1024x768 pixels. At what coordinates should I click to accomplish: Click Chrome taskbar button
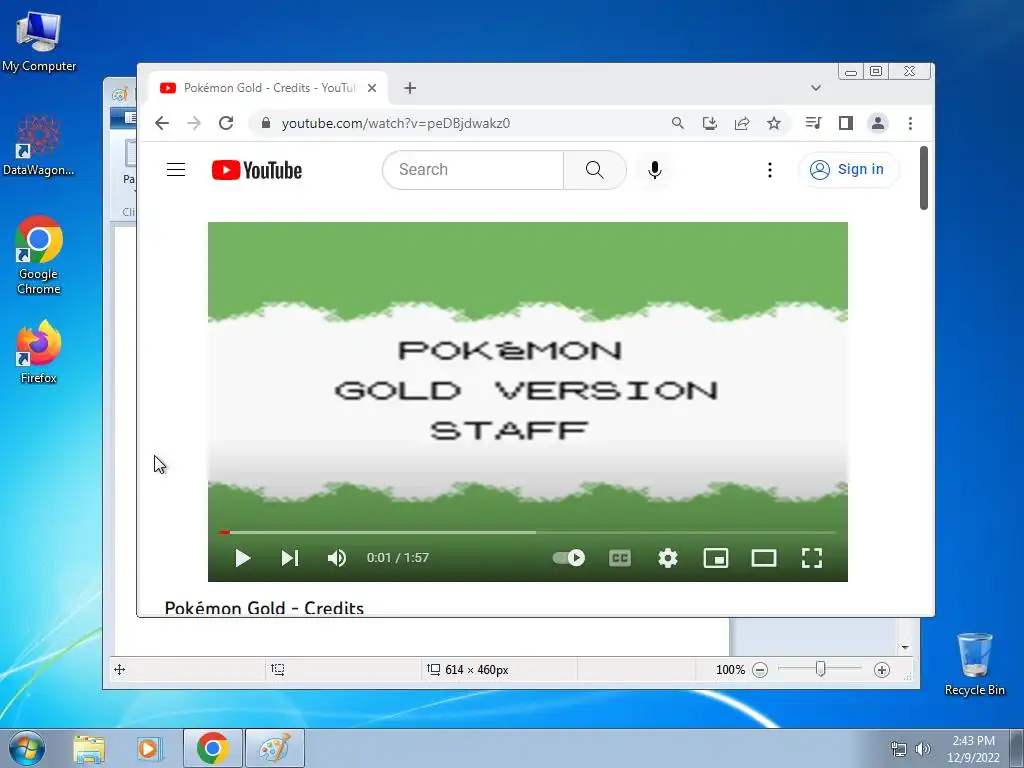(x=213, y=748)
